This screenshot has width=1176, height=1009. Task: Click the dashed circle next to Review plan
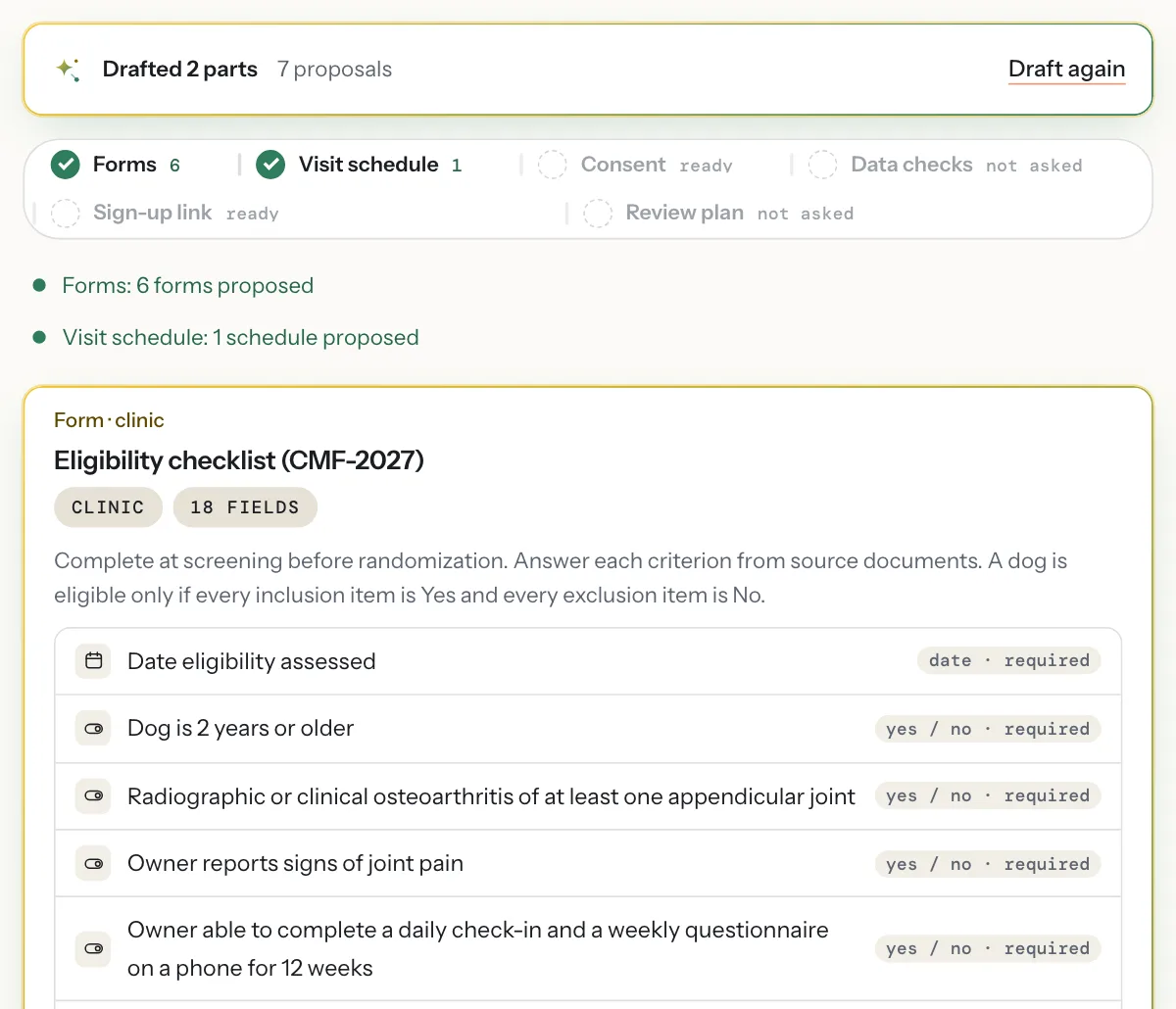[598, 213]
